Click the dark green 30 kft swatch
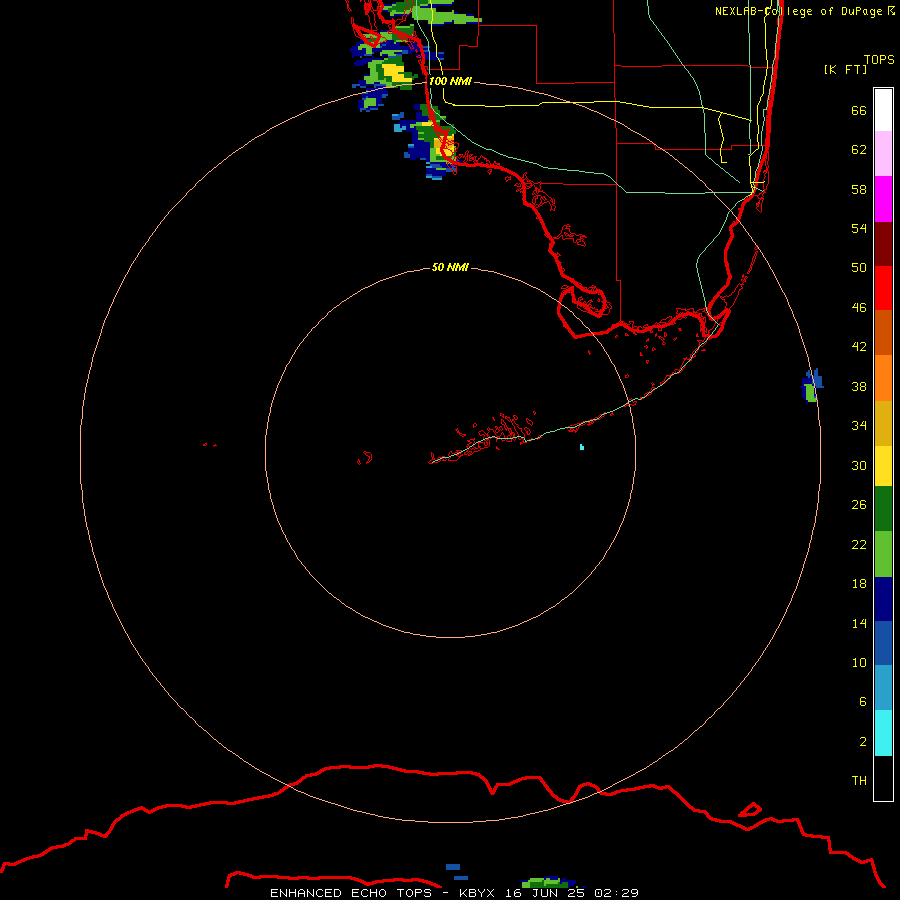The image size is (900, 900). point(883,509)
